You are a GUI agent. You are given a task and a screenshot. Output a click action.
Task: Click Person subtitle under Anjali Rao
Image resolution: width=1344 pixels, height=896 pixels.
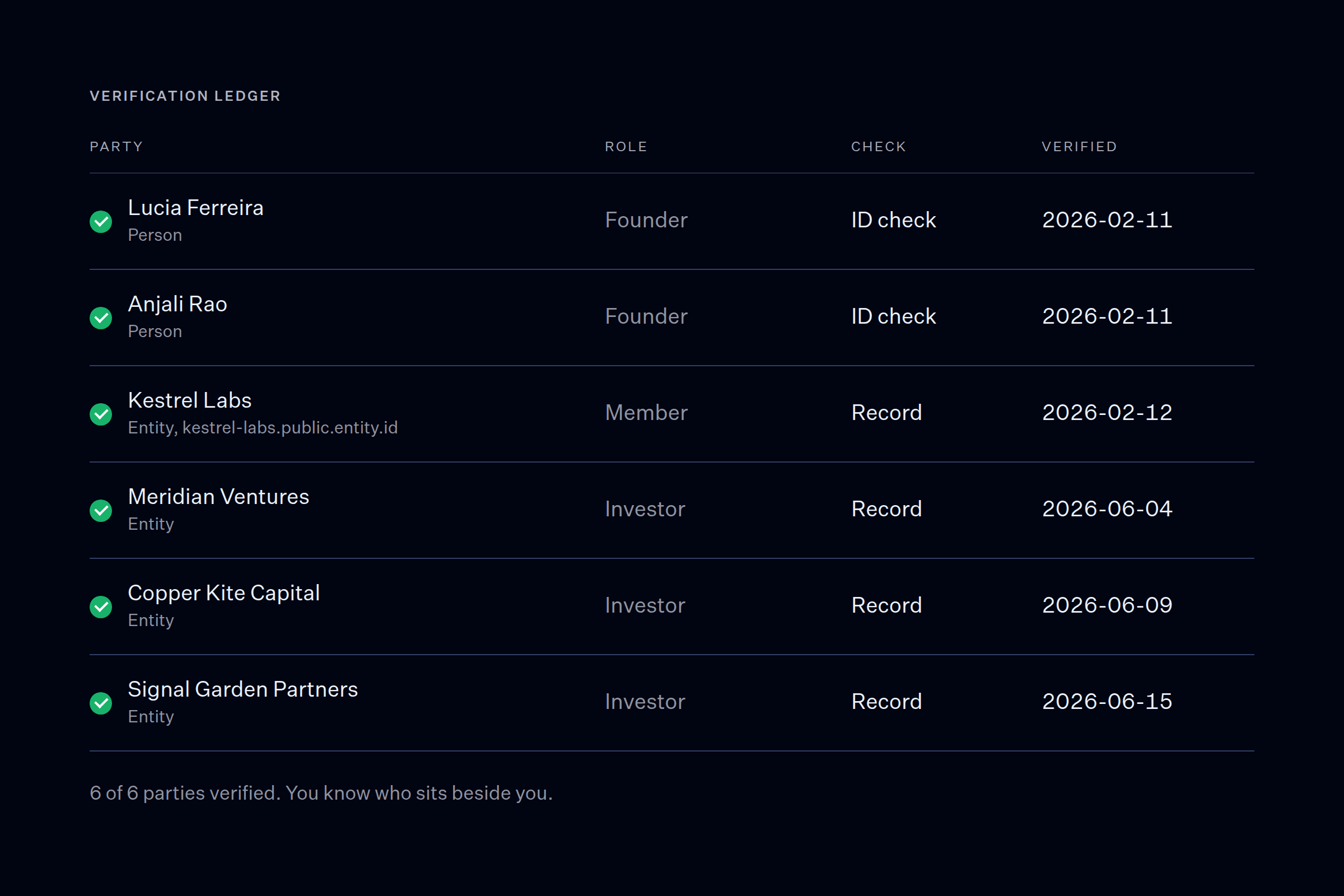click(x=155, y=332)
